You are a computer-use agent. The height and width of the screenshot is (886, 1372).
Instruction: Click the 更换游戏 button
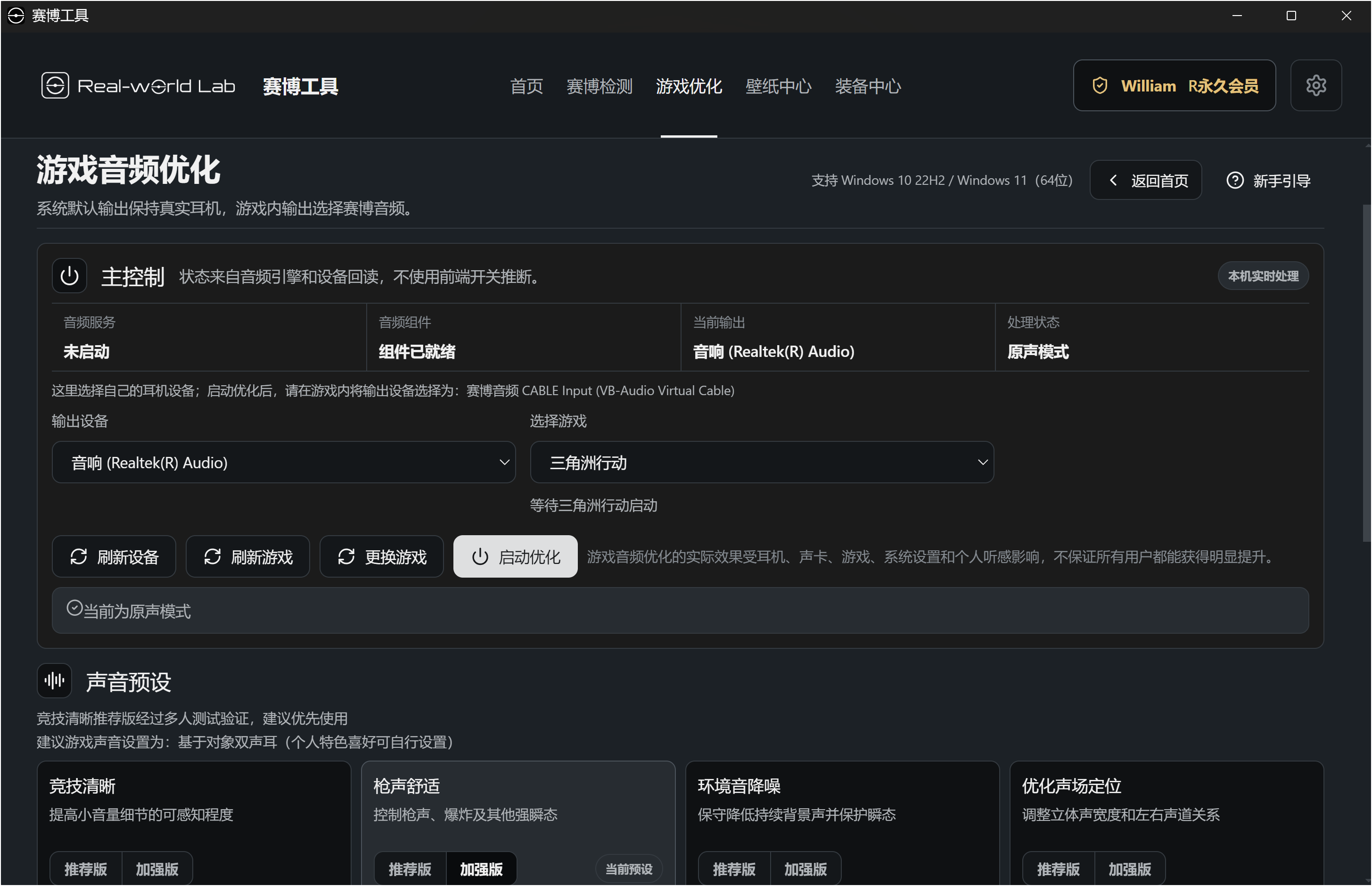pyautogui.click(x=382, y=557)
